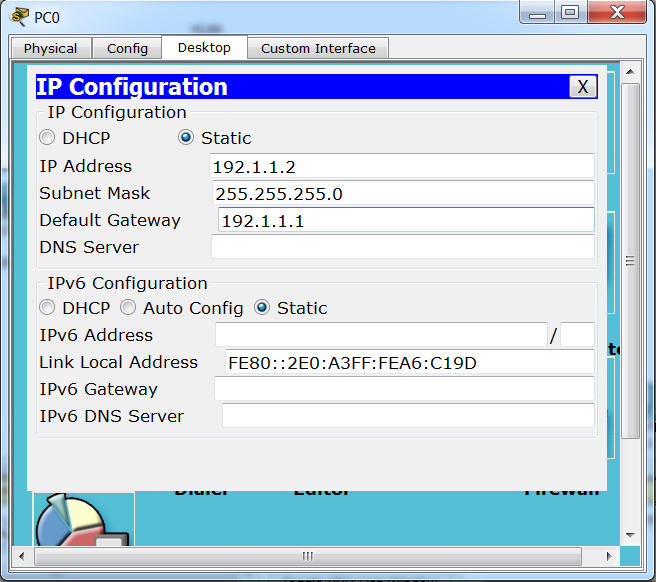656x582 pixels.
Task: Open the Config tab
Action: pyautogui.click(x=127, y=48)
